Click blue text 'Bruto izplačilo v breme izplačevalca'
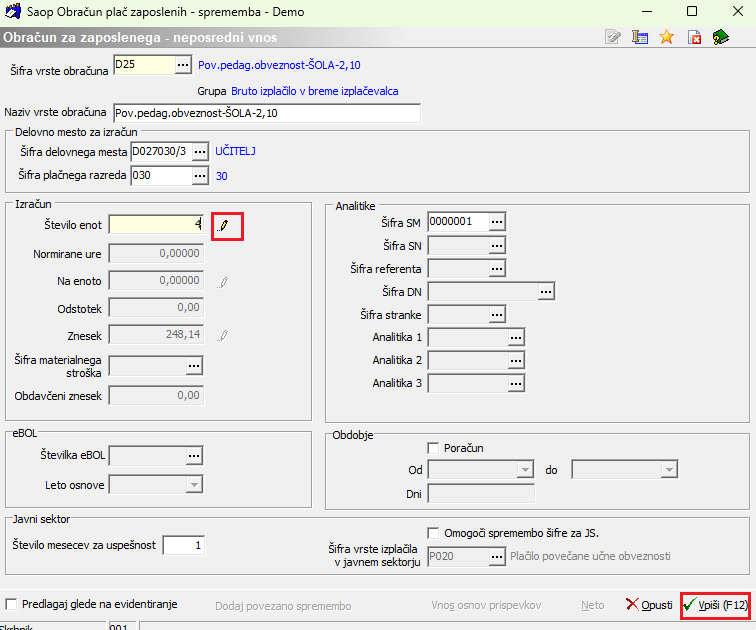 315,91
